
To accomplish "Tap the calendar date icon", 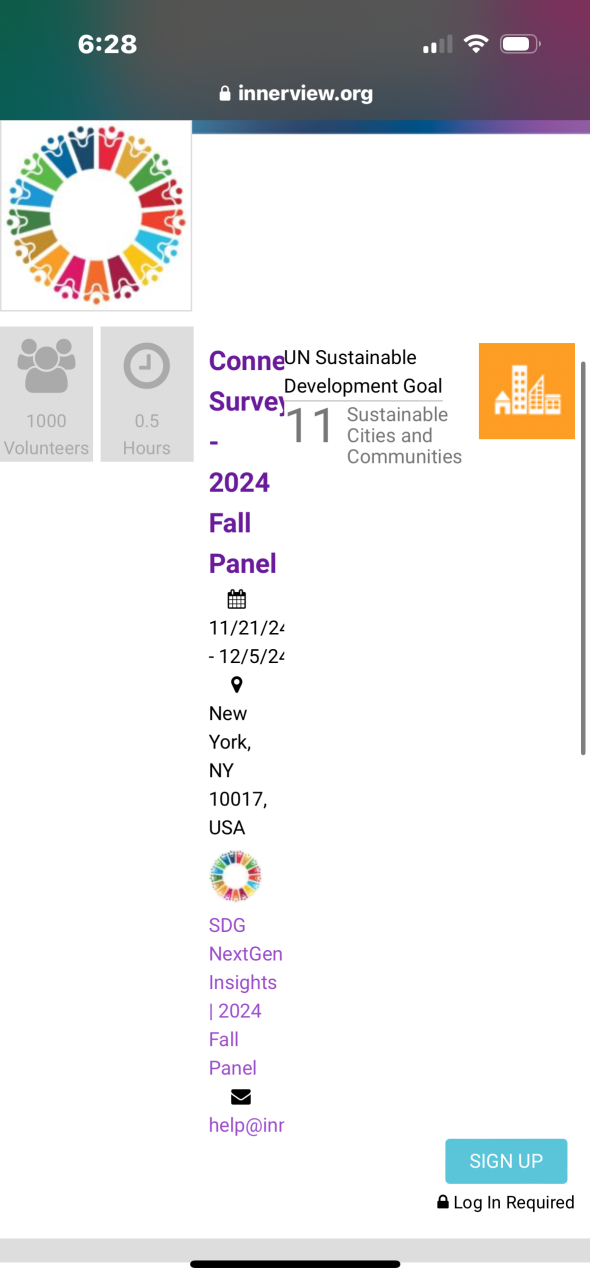I will click(237, 600).
